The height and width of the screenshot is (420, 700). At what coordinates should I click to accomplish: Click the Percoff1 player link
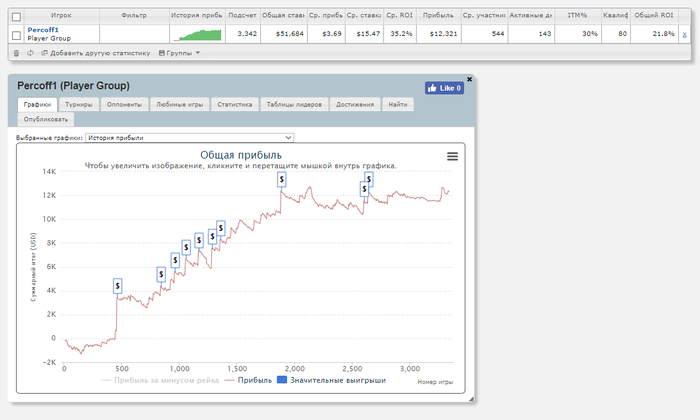(x=43, y=30)
